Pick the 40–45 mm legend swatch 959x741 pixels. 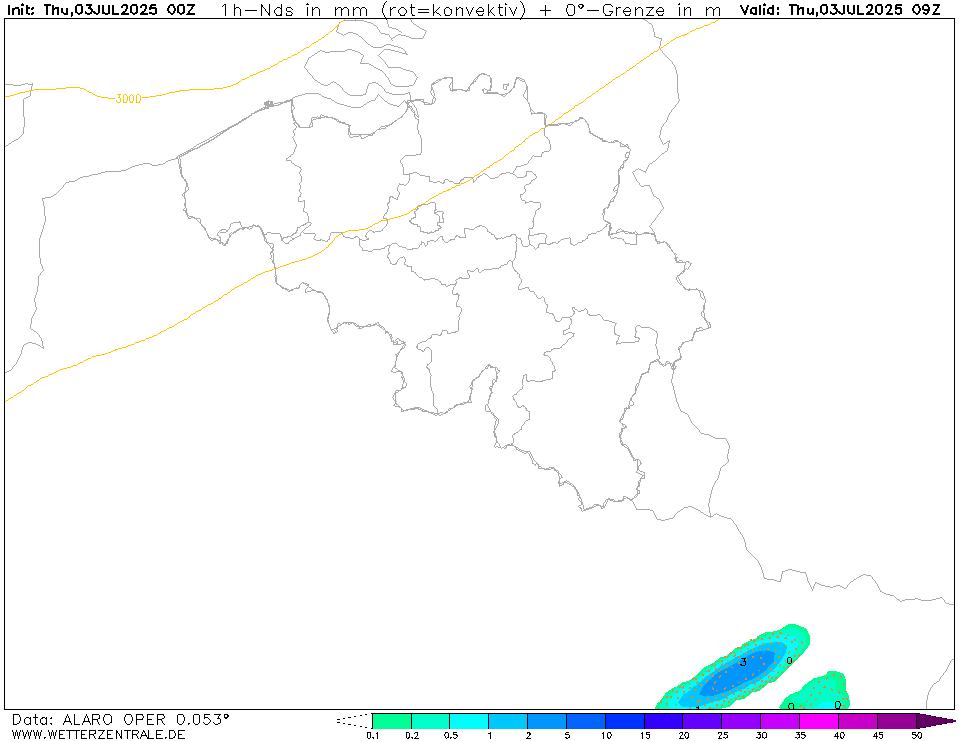[857, 721]
